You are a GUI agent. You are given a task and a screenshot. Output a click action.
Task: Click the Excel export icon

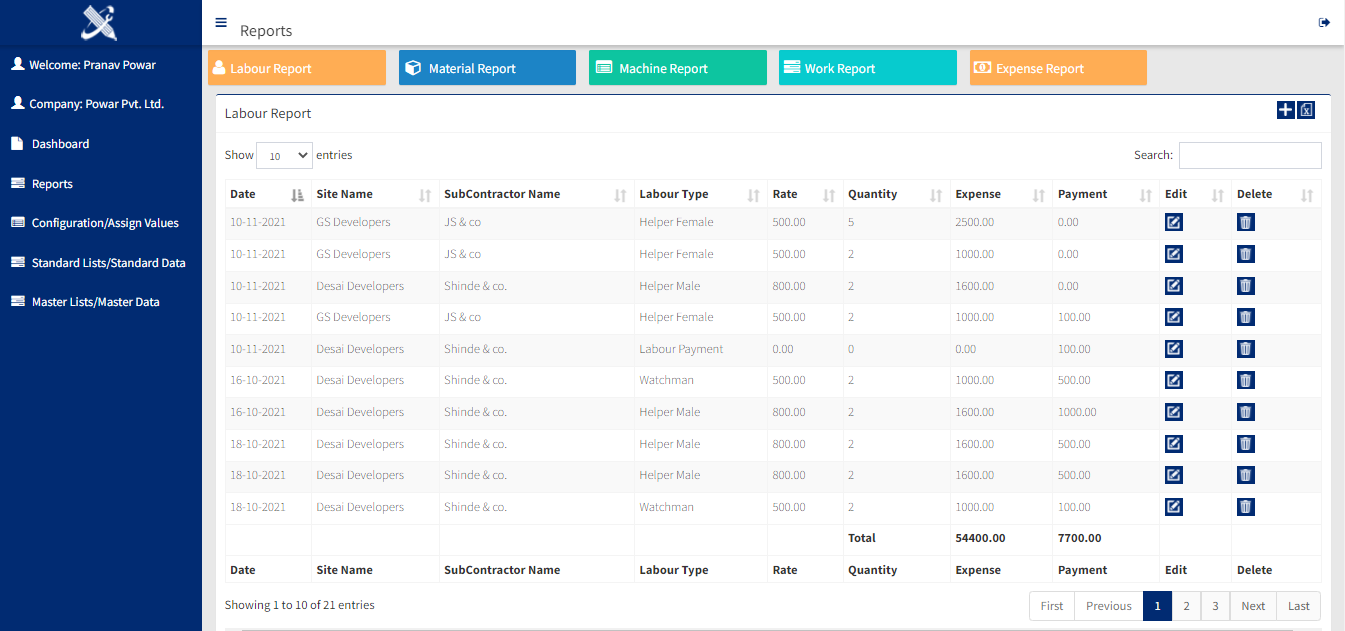point(1306,110)
